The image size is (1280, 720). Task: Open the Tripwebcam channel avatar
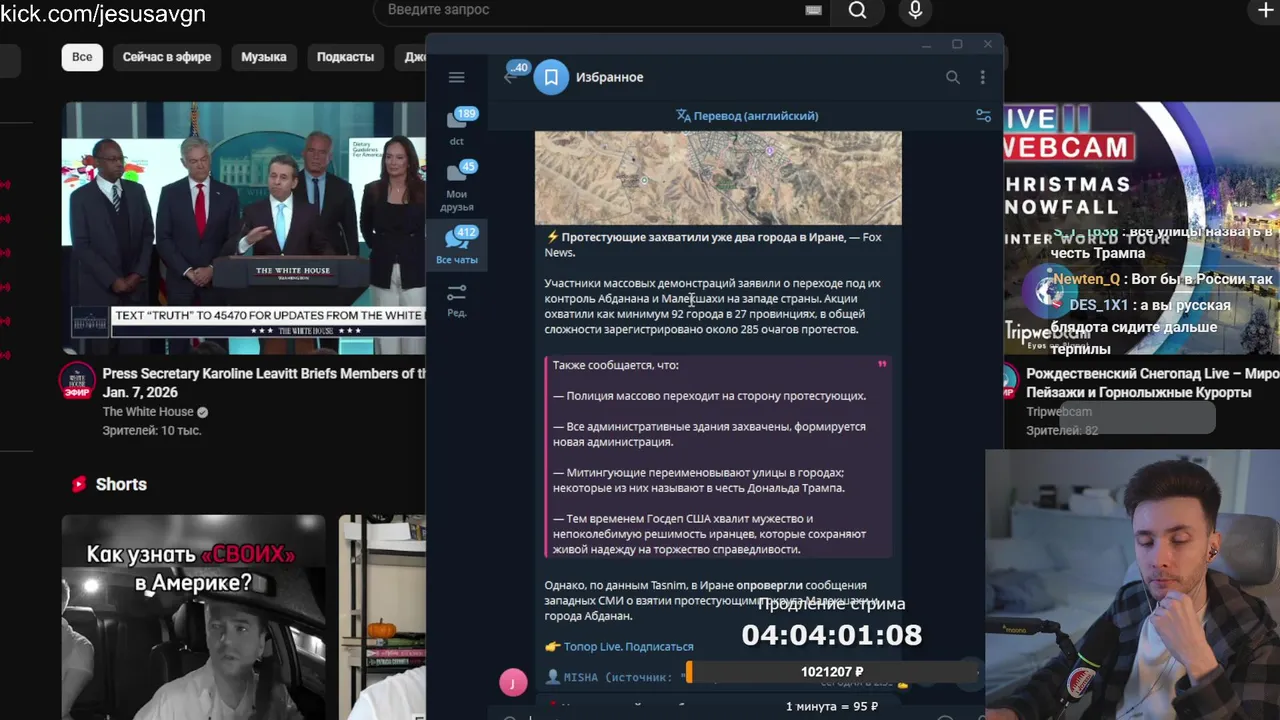coord(1007,382)
